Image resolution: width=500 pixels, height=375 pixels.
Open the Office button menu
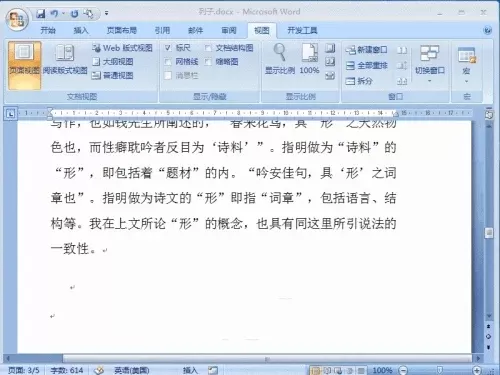[17, 19]
